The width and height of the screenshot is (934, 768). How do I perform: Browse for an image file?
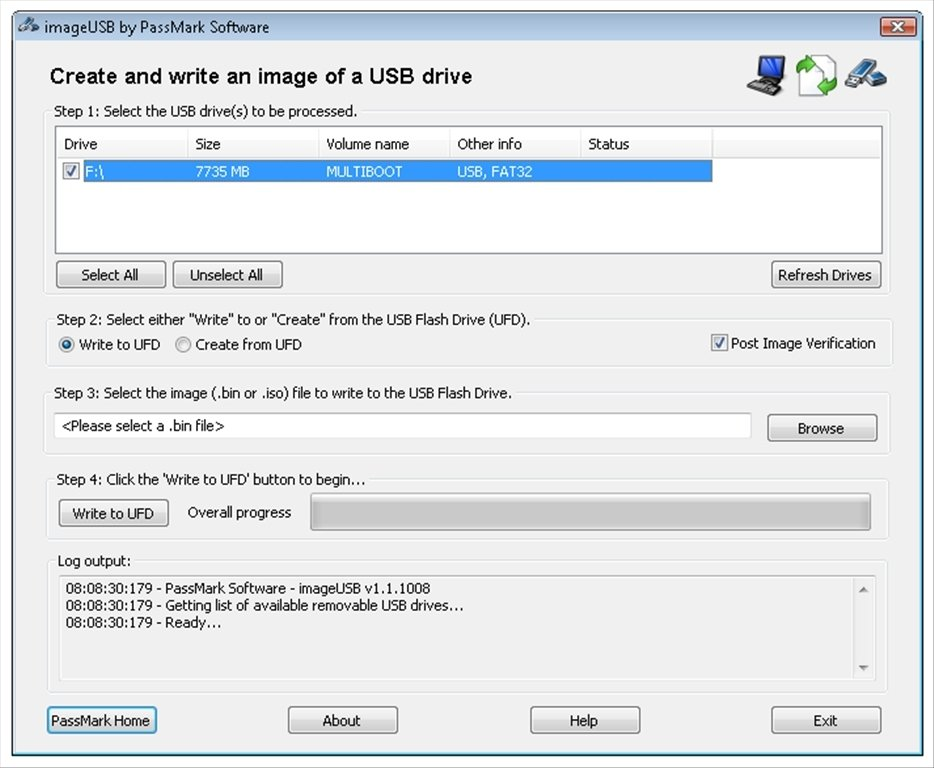tap(822, 428)
